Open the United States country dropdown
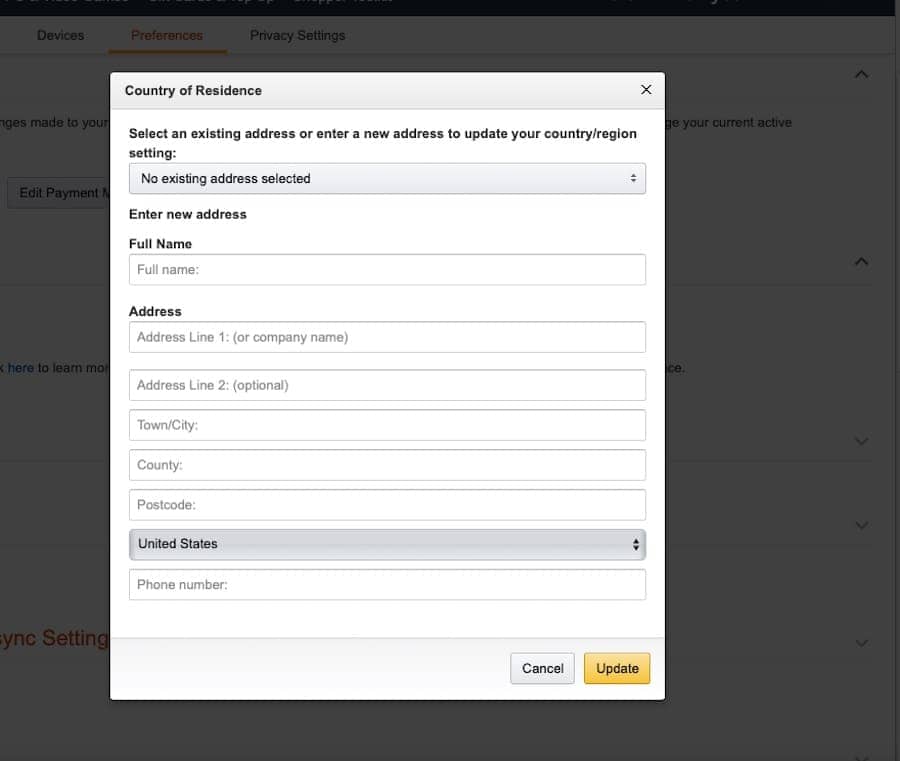This screenshot has width=900, height=761. 387,544
